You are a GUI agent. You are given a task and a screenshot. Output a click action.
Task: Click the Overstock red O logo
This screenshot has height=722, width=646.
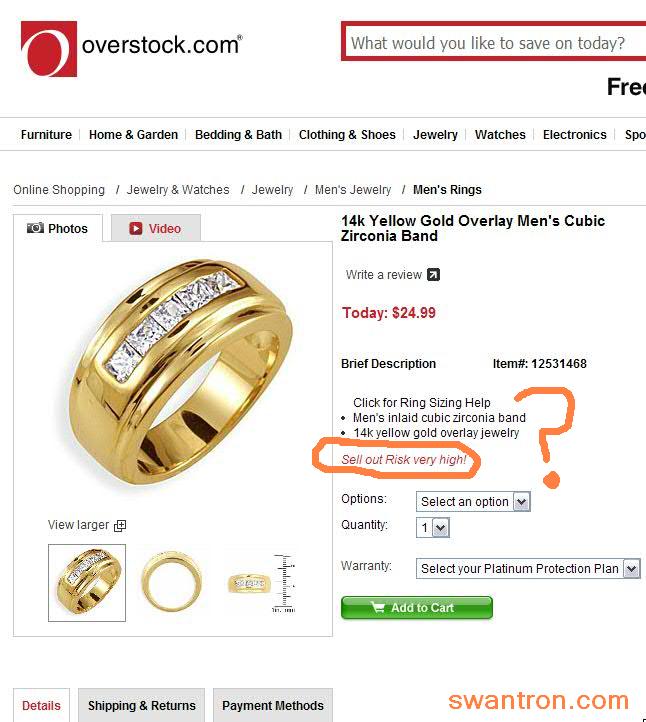49,49
